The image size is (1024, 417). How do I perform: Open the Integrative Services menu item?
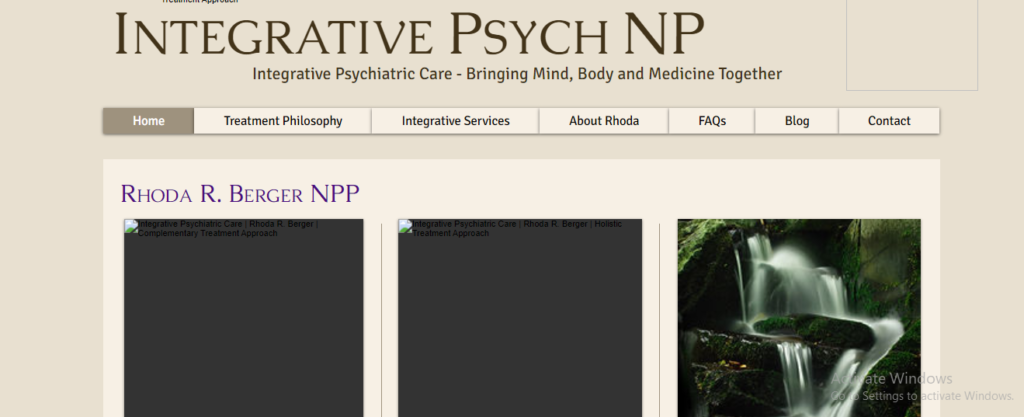click(x=455, y=121)
